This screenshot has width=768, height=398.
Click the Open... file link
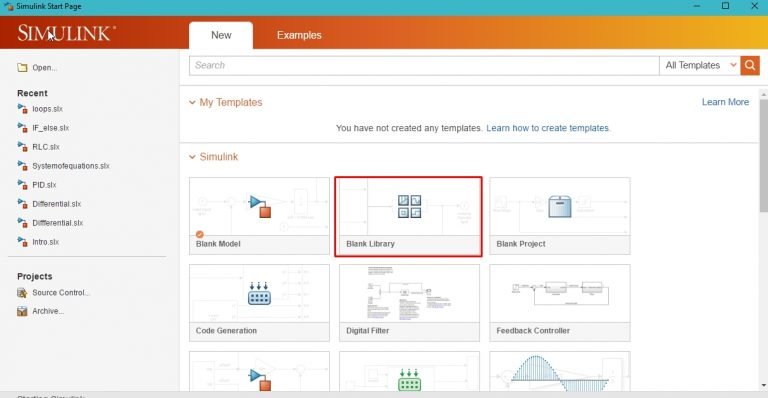pyautogui.click(x=45, y=68)
